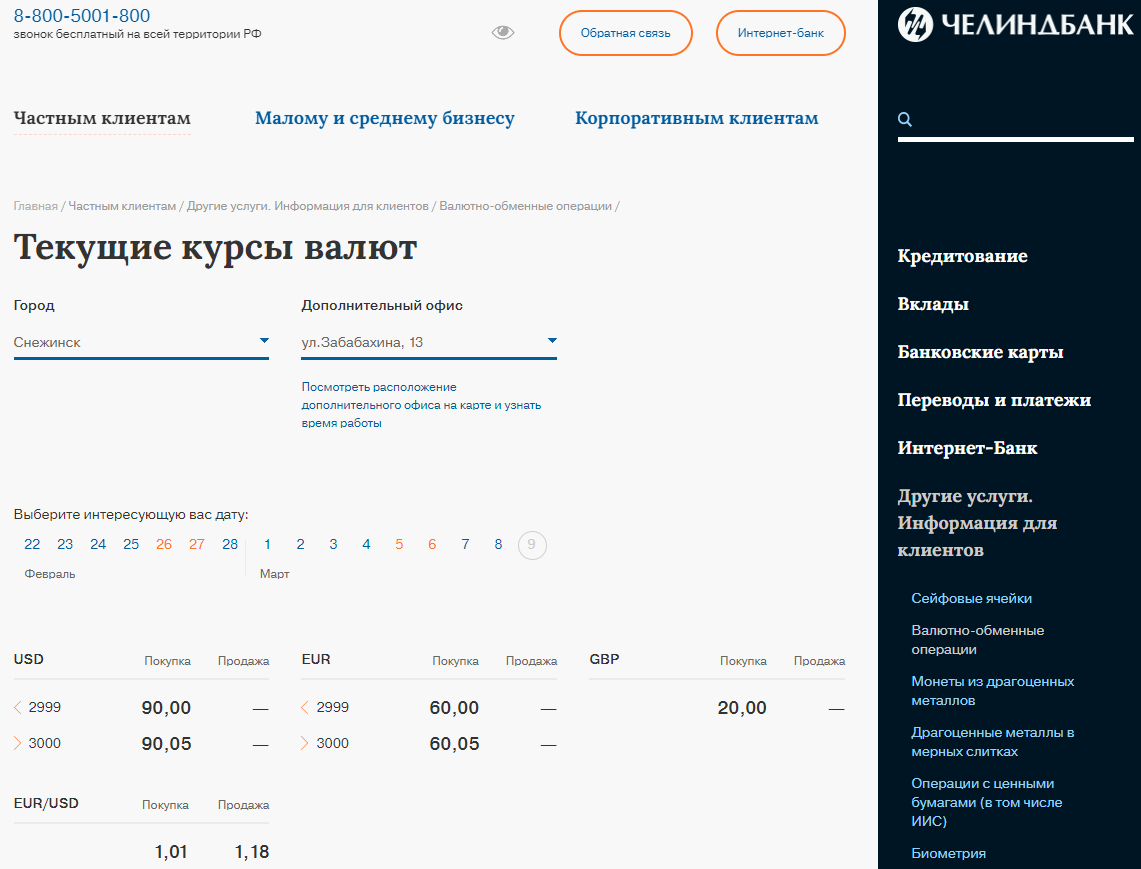Image resolution: width=1141 pixels, height=869 pixels.
Task: Switch to Малому и среднему бизнесу tab
Action: coord(384,118)
